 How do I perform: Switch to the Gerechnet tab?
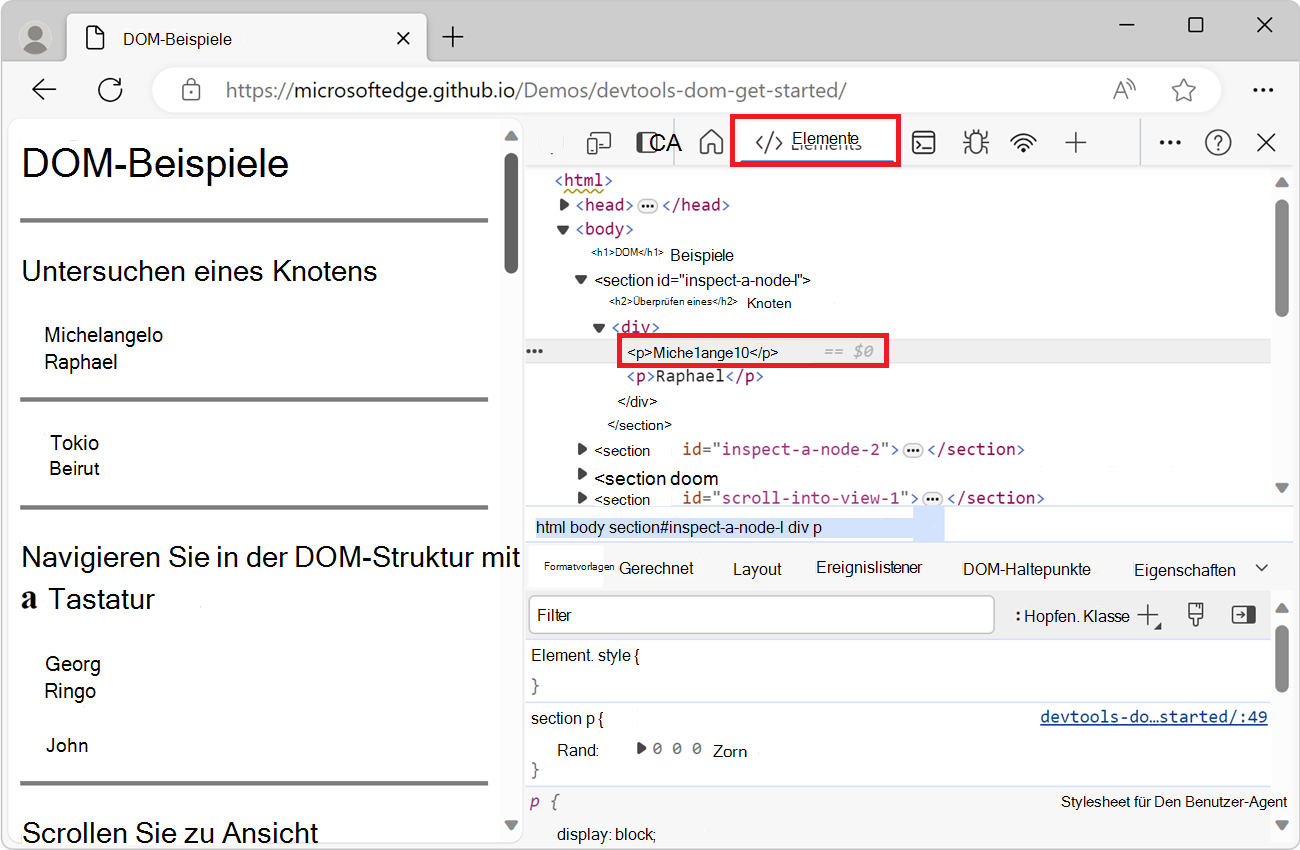pos(656,568)
